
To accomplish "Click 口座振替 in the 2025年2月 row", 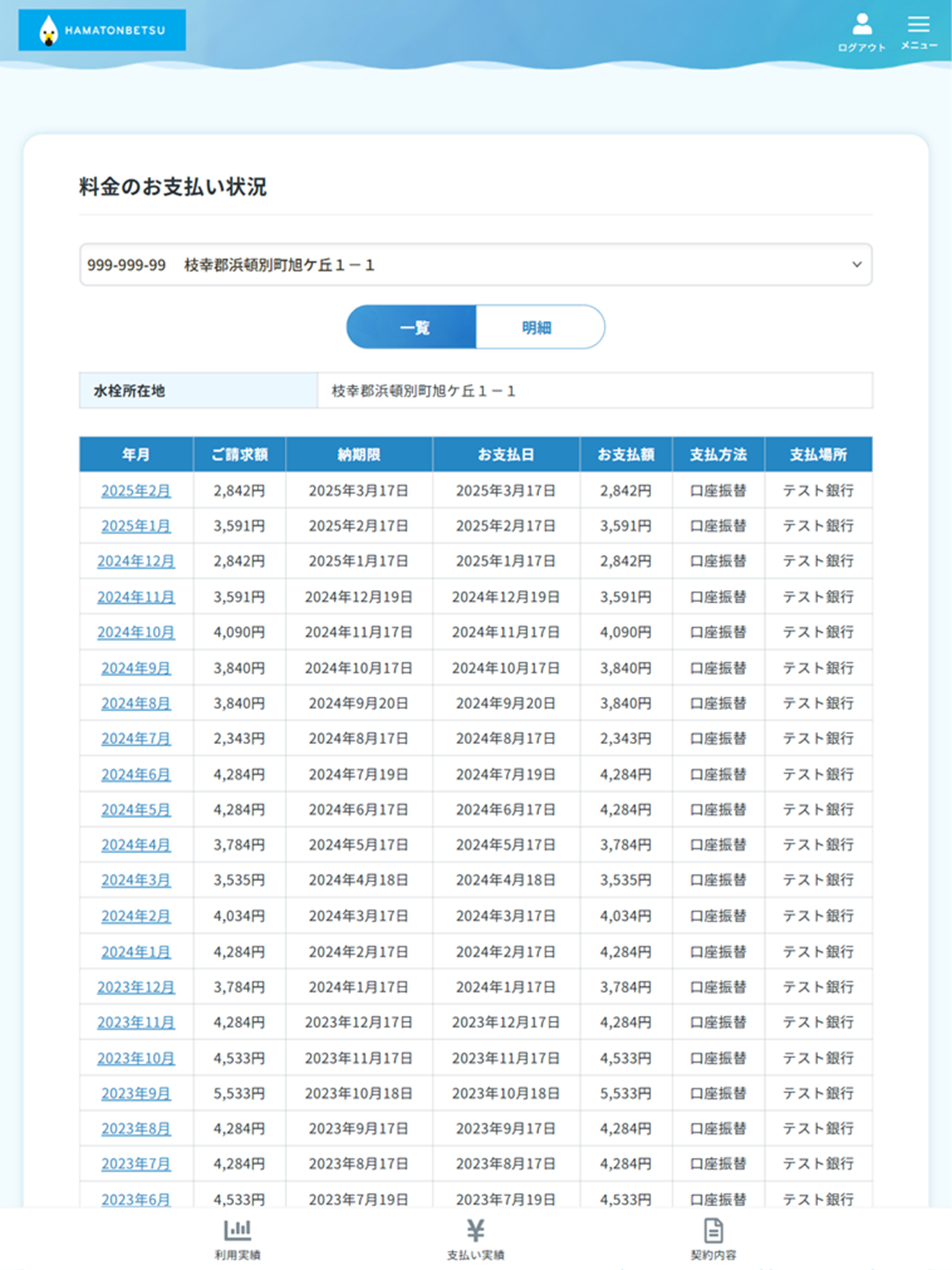I will (719, 491).
